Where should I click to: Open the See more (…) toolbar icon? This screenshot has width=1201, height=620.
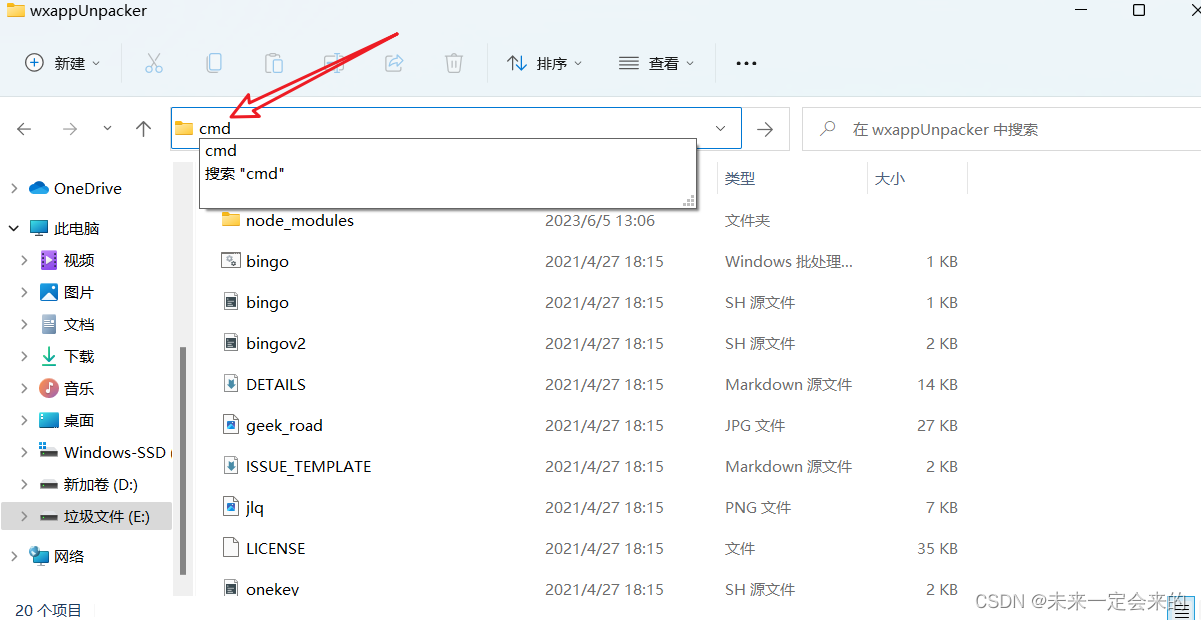point(746,62)
